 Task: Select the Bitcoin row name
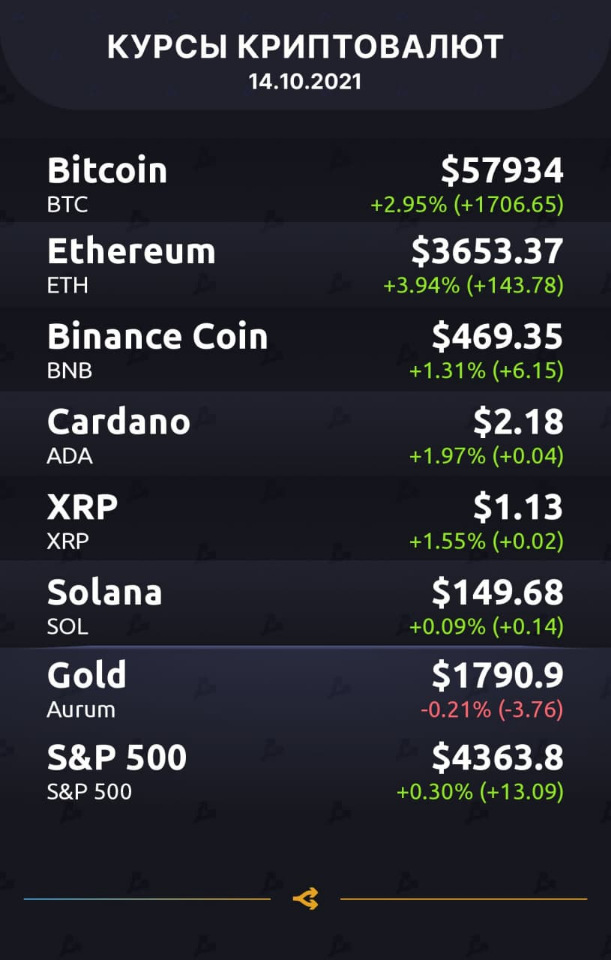pyautogui.click(x=107, y=170)
